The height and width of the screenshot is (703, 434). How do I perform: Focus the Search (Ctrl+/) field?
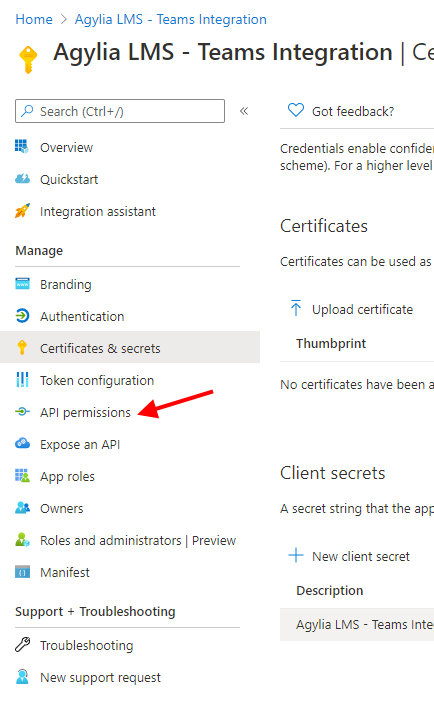(x=120, y=111)
